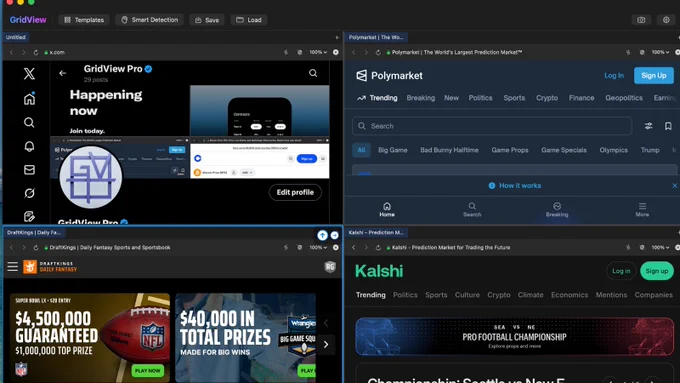Select Game Specials filter chip
Screen dimensions: 680x383
point(564,150)
